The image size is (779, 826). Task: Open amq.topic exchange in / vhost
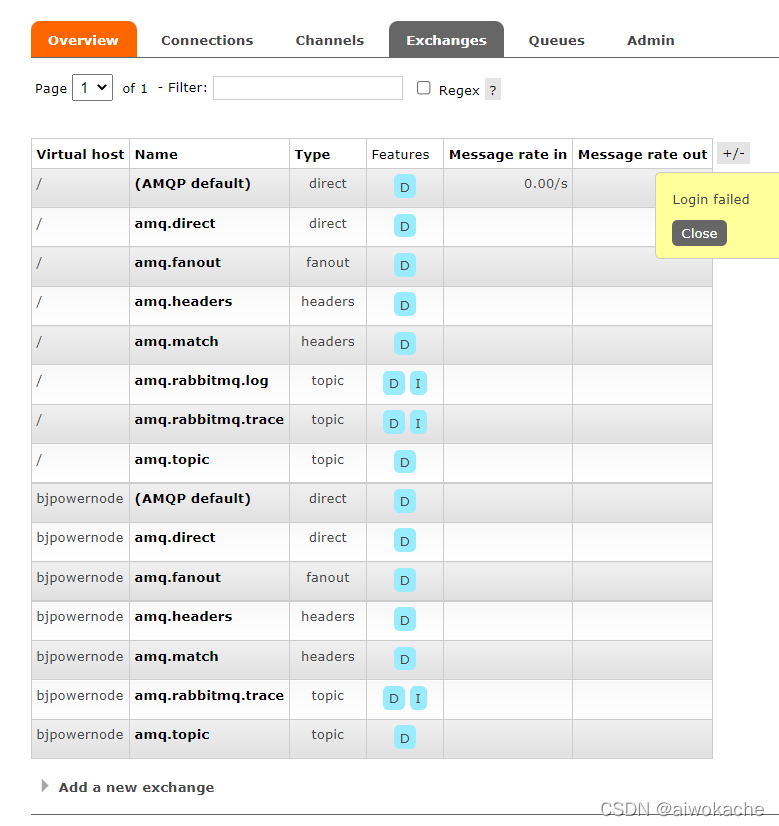point(172,459)
